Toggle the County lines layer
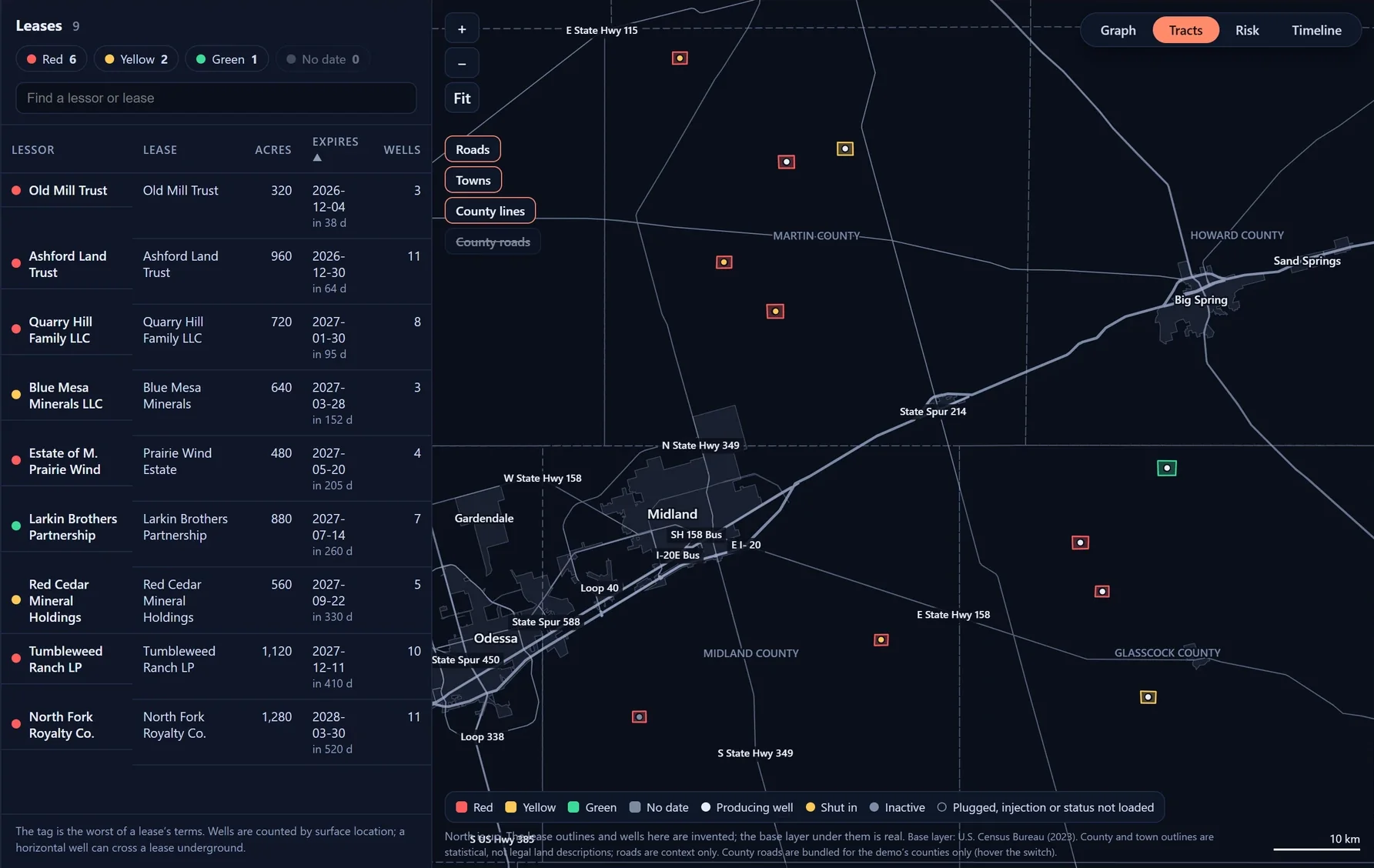Screen dimensions: 1374x868 coord(490,211)
